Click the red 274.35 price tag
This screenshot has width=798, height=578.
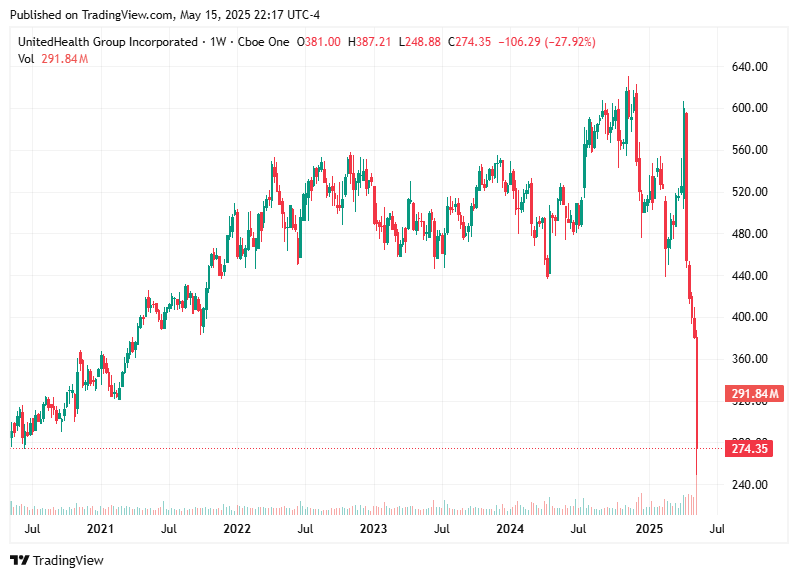pos(749,449)
